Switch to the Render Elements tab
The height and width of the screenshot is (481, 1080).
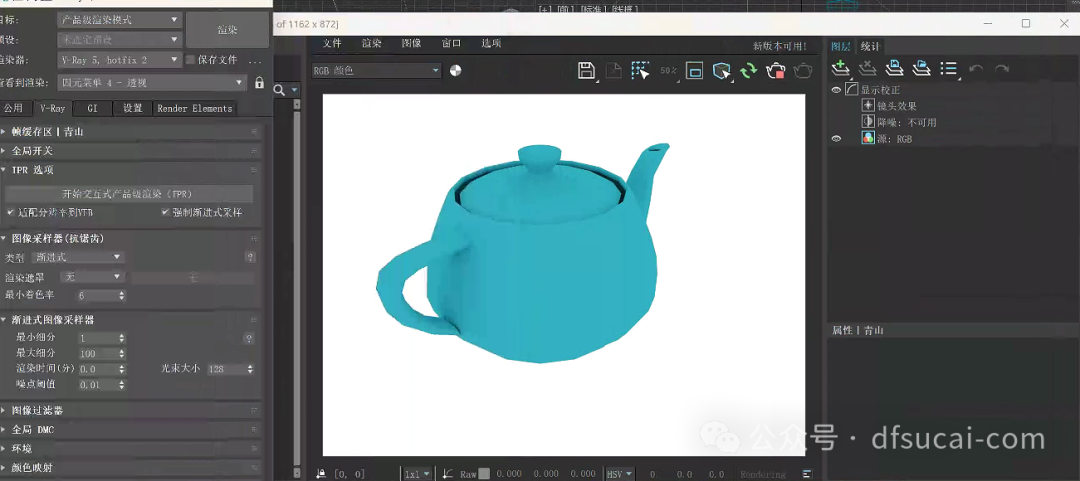195,108
